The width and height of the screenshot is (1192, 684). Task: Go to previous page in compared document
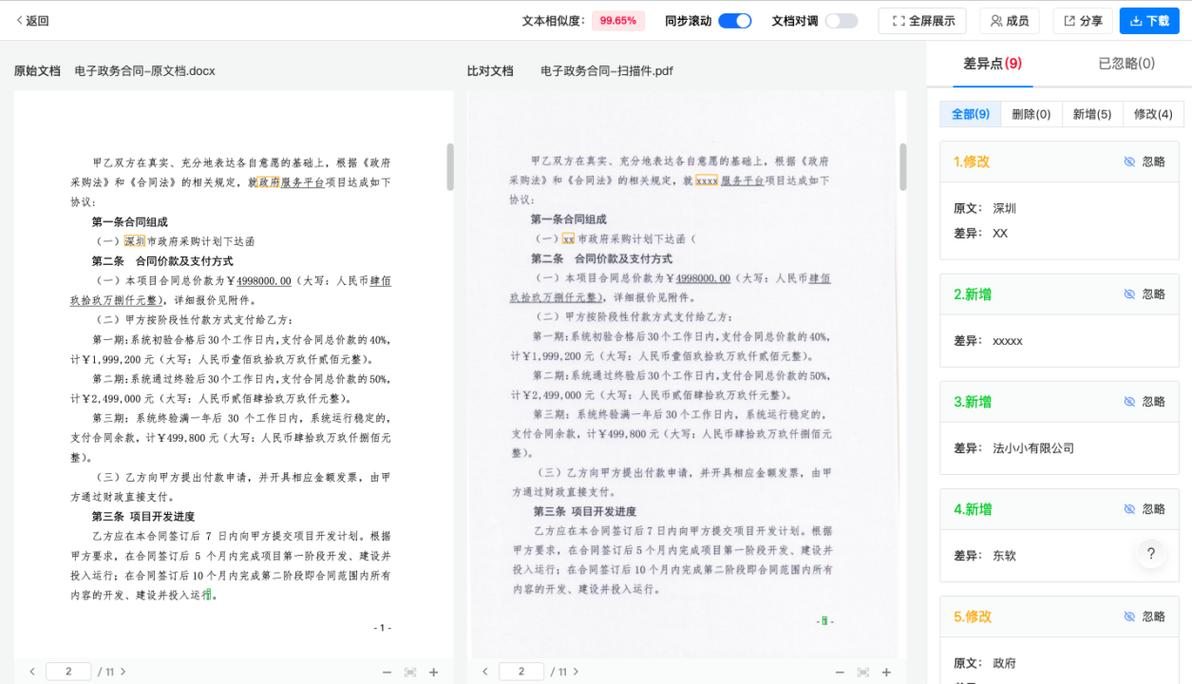[485, 672]
